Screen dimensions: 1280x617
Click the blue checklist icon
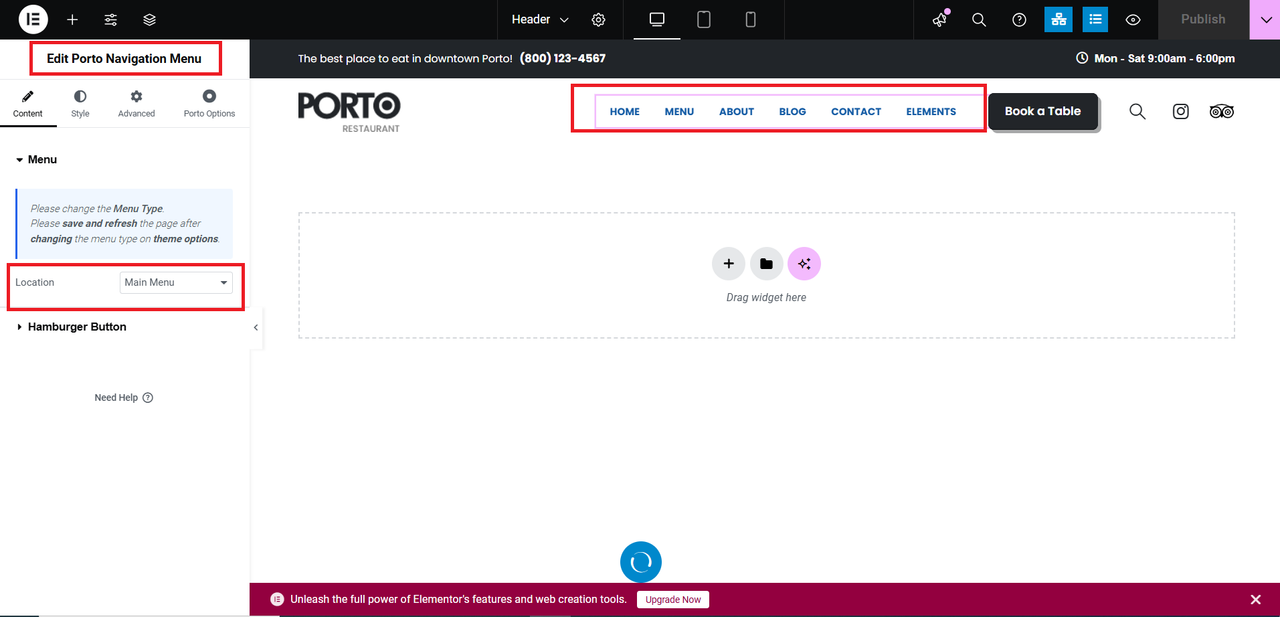point(1095,19)
